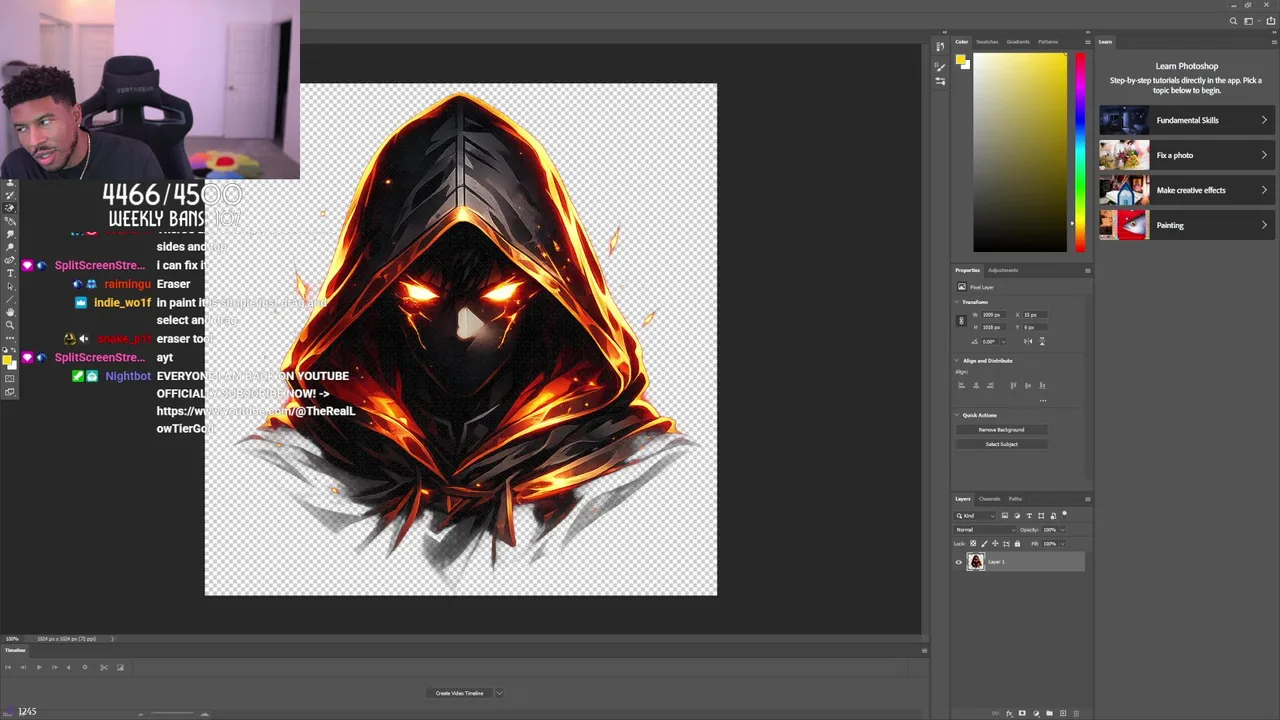Image resolution: width=1280 pixels, height=720 pixels.
Task: Open the Painting tutorial
Action: pos(1186,225)
